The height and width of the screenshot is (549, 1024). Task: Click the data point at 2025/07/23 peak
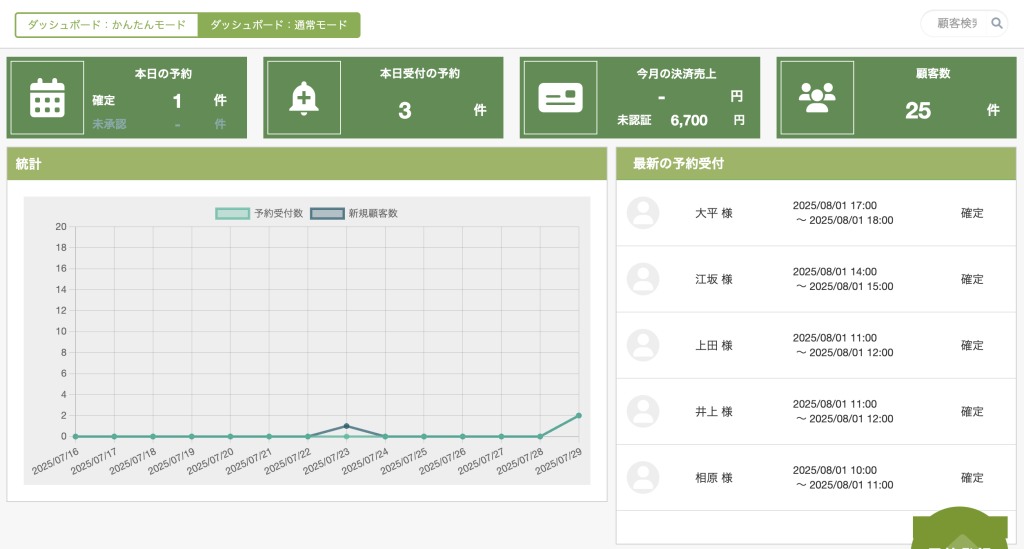(346, 426)
